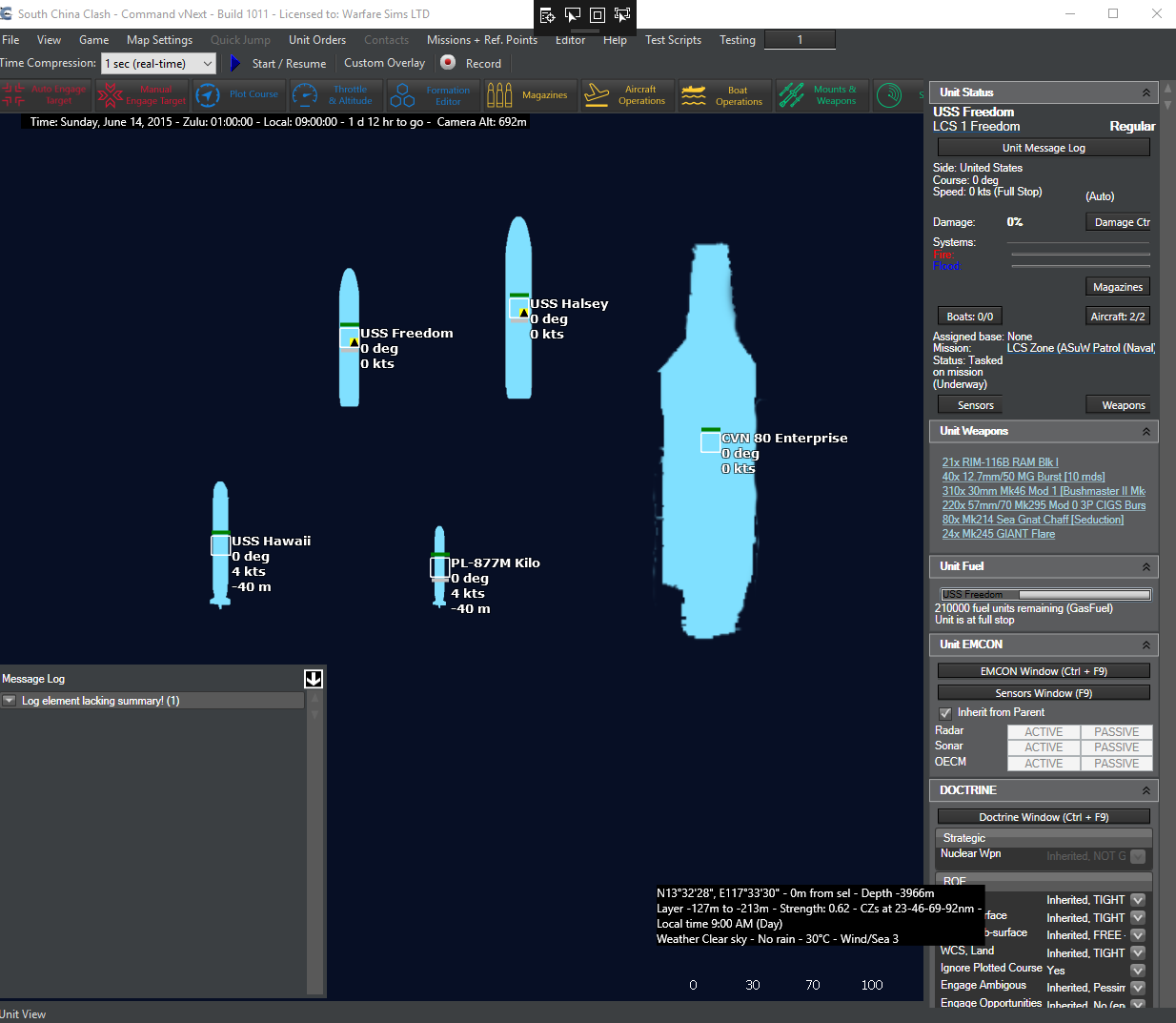The image size is (1176, 1023).
Task: Set Radar to ACTIVE
Action: click(1044, 732)
